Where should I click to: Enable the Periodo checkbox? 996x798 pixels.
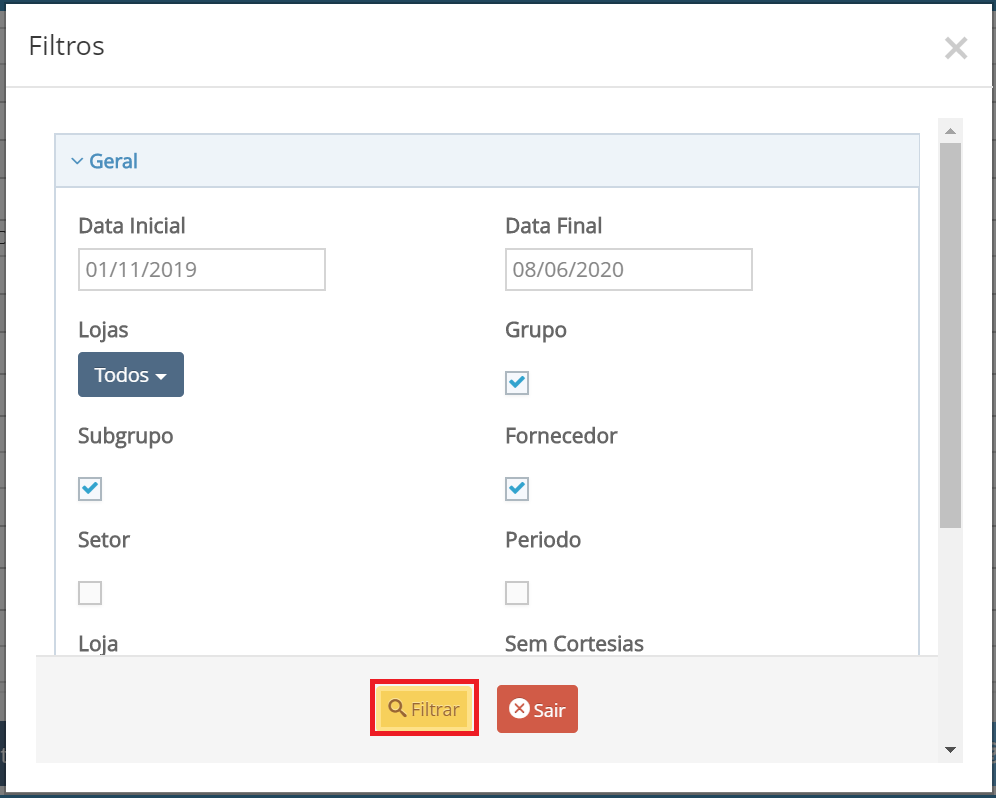(516, 593)
